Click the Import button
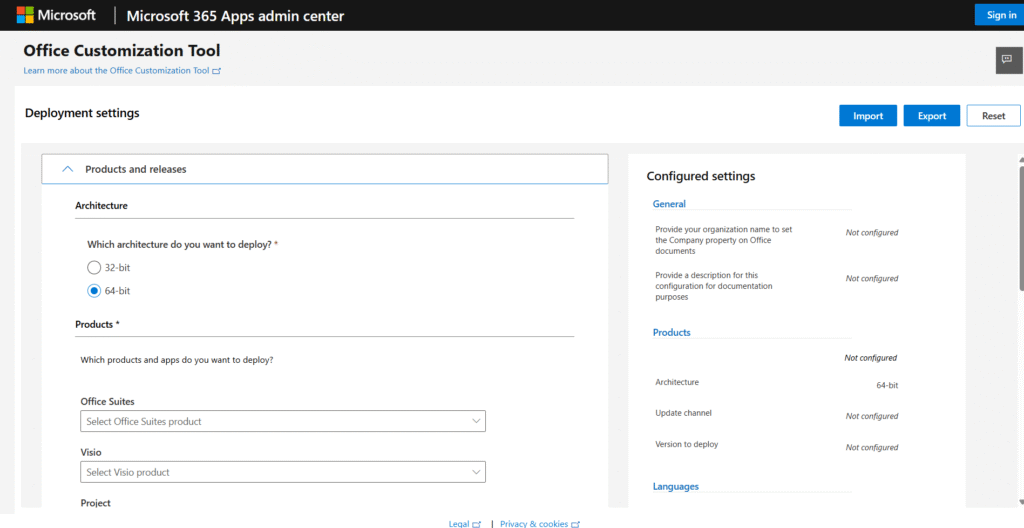 coord(868,116)
